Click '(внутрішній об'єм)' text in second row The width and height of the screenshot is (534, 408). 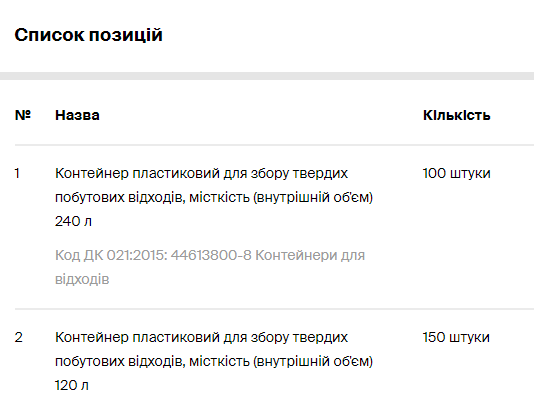313,361
